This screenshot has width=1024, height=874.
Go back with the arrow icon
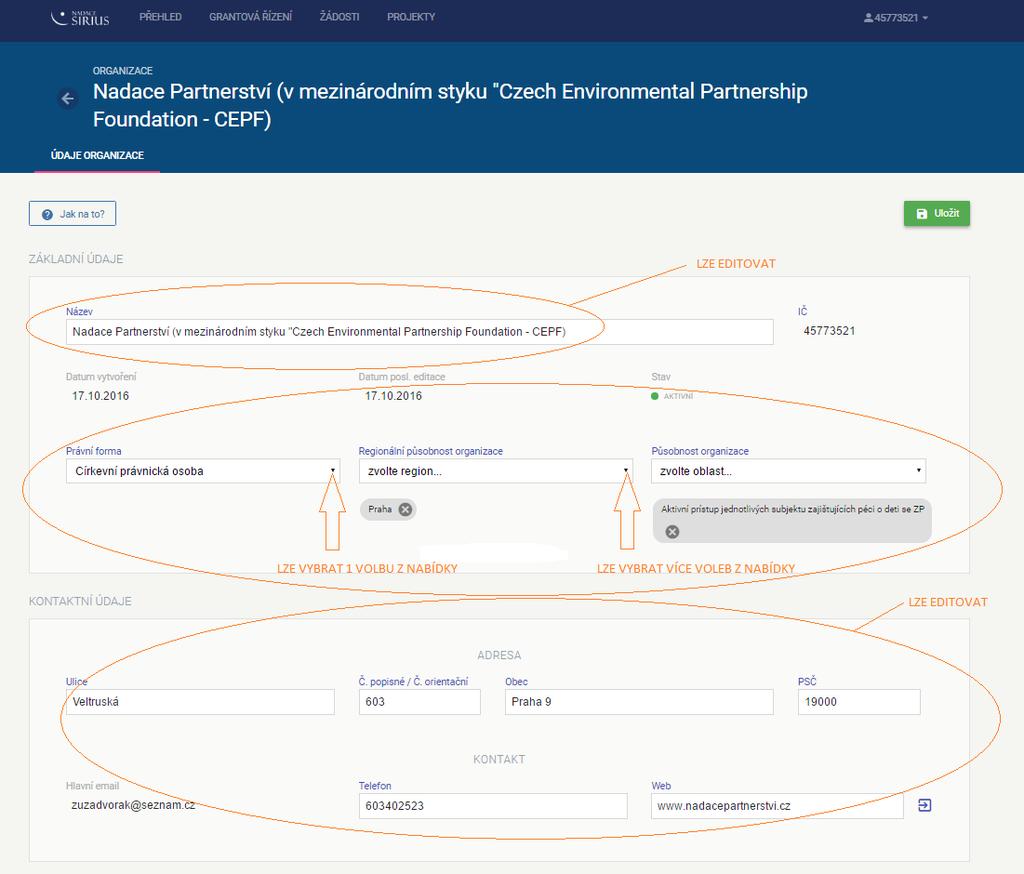click(68, 99)
